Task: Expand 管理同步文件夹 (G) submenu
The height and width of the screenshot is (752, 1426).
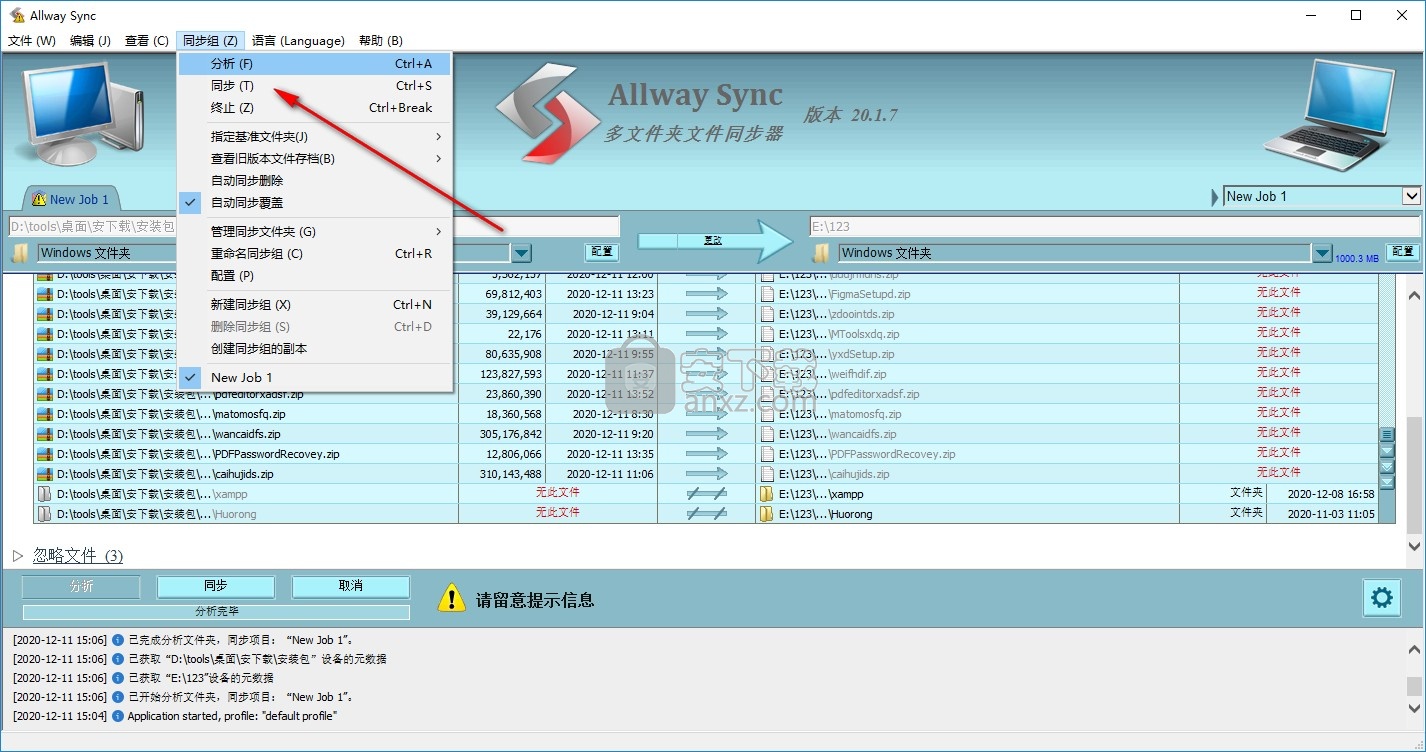Action: [314, 231]
